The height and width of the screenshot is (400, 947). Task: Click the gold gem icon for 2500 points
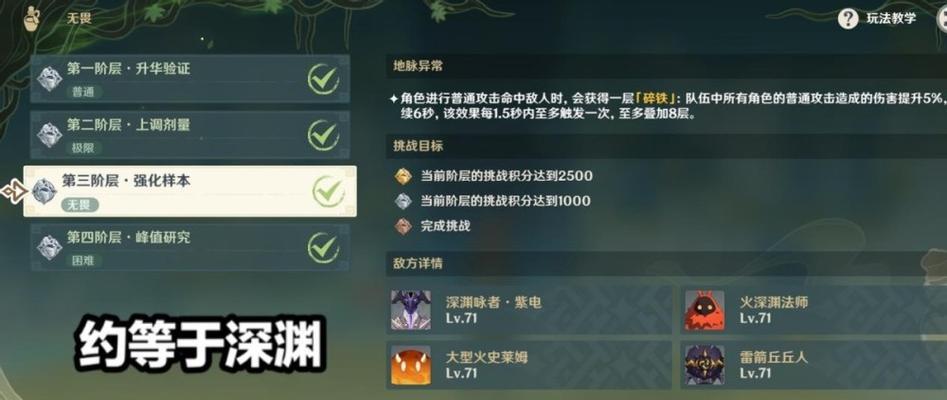tap(403, 176)
